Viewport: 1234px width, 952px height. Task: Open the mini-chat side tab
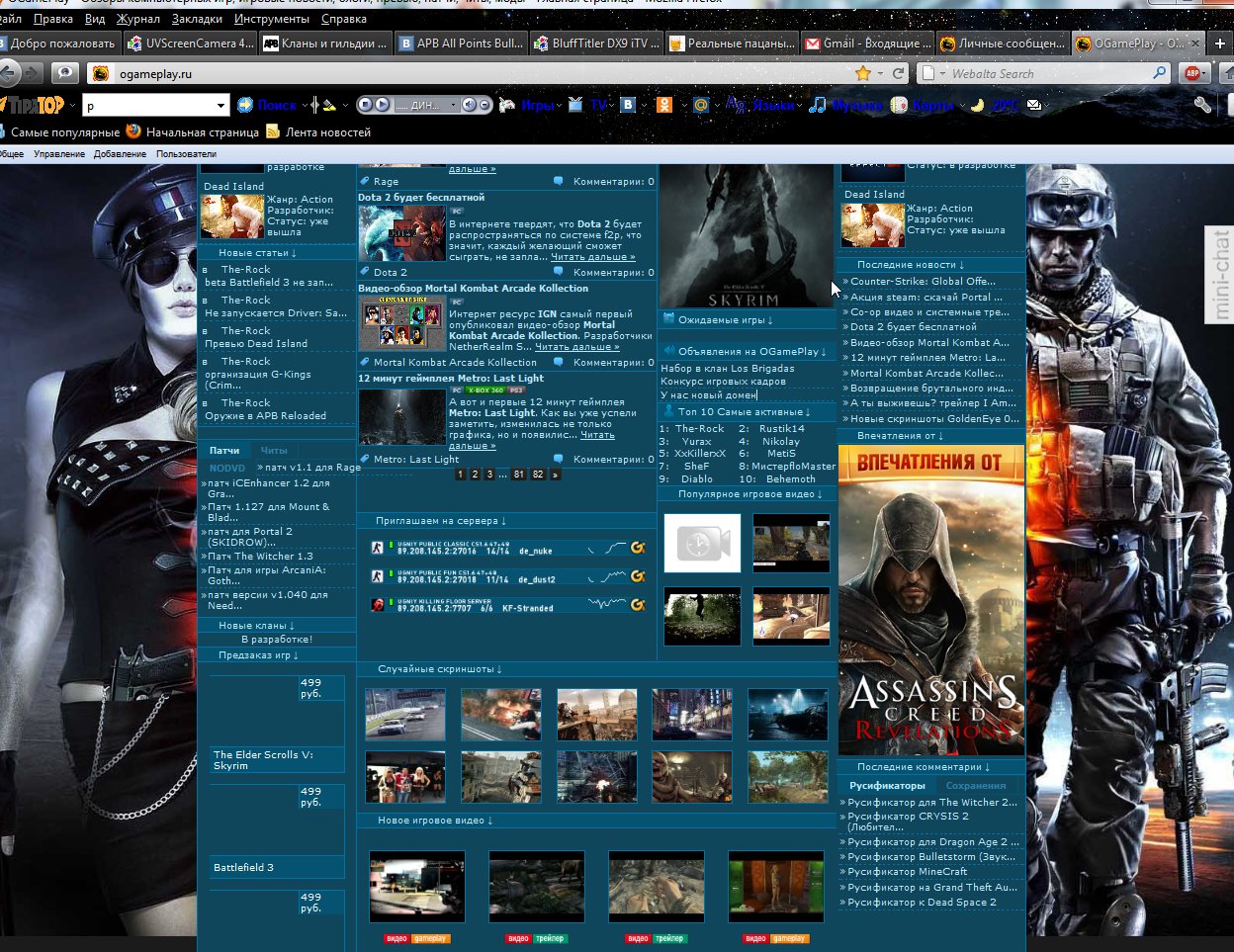1221,275
